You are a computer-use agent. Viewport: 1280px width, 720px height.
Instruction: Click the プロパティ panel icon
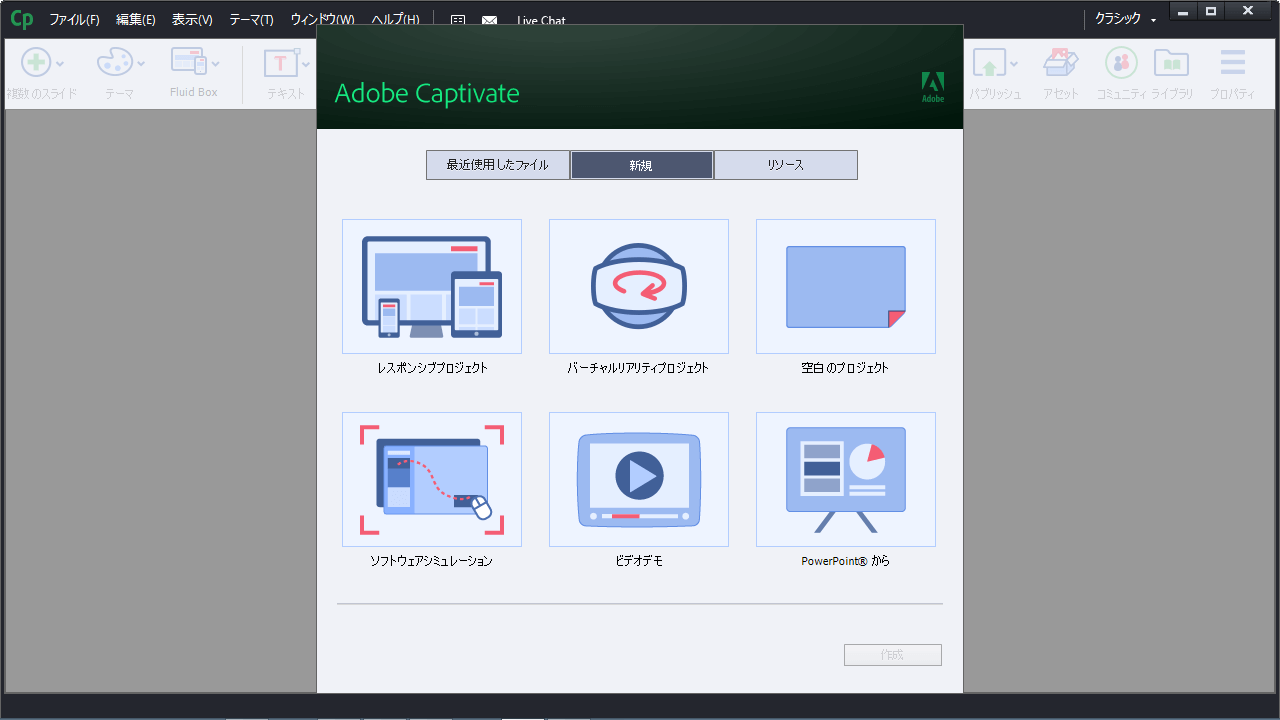(x=1232, y=64)
